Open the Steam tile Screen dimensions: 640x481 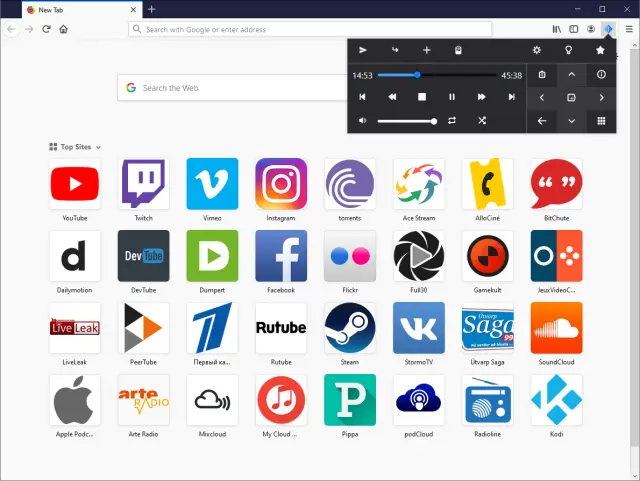[x=350, y=328]
